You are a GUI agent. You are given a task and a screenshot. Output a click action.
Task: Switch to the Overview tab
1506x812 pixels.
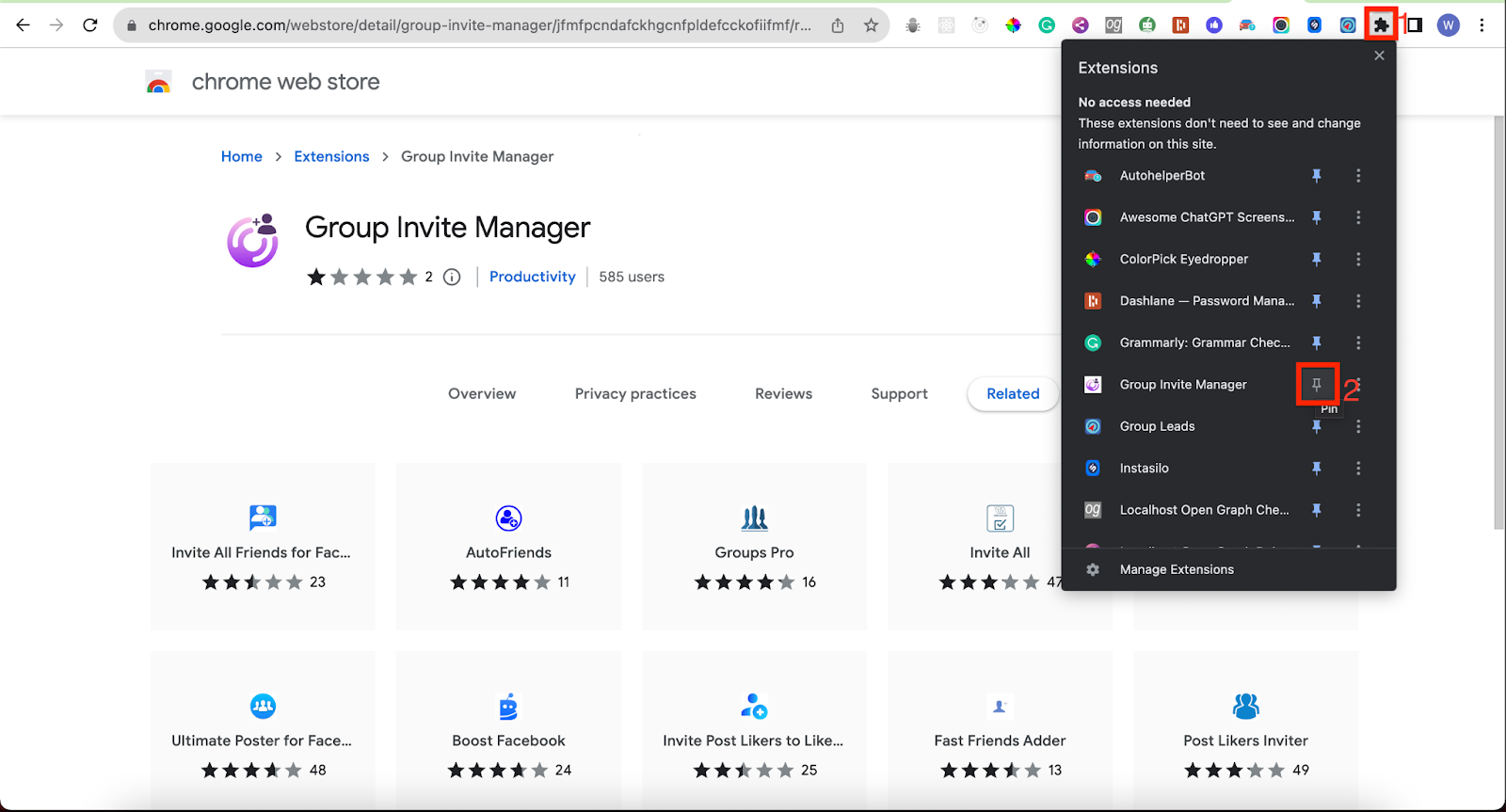[482, 393]
